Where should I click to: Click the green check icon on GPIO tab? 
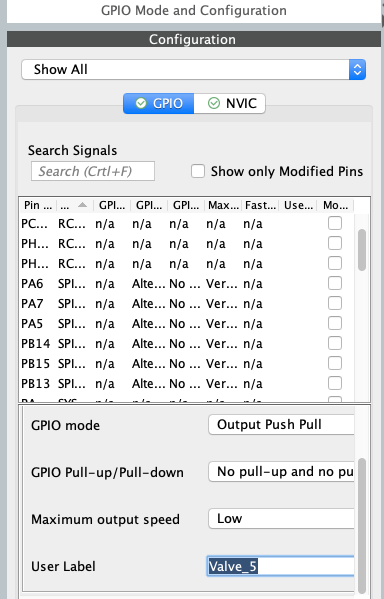141,103
